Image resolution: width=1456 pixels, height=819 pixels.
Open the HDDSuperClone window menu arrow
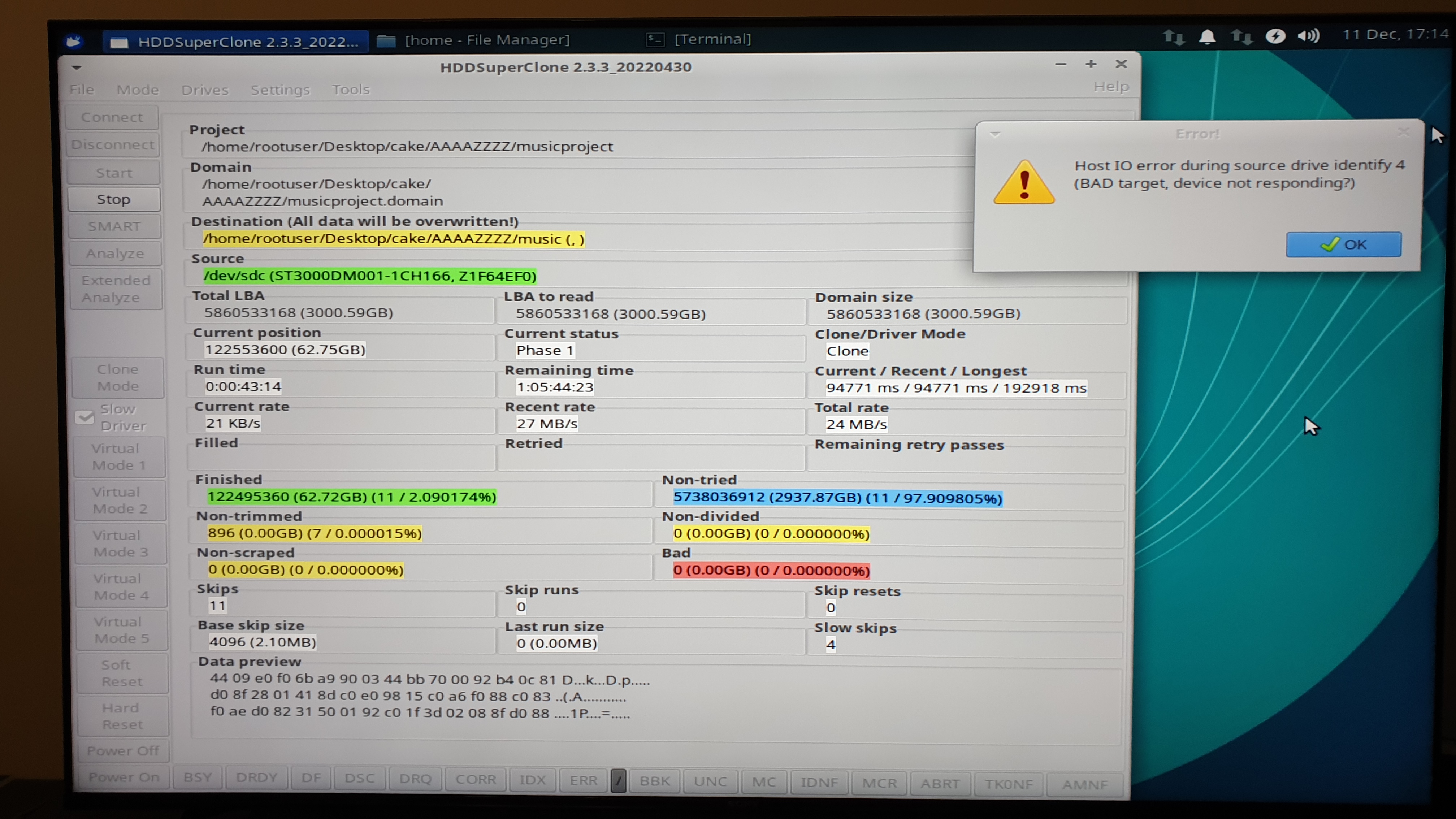[77, 68]
